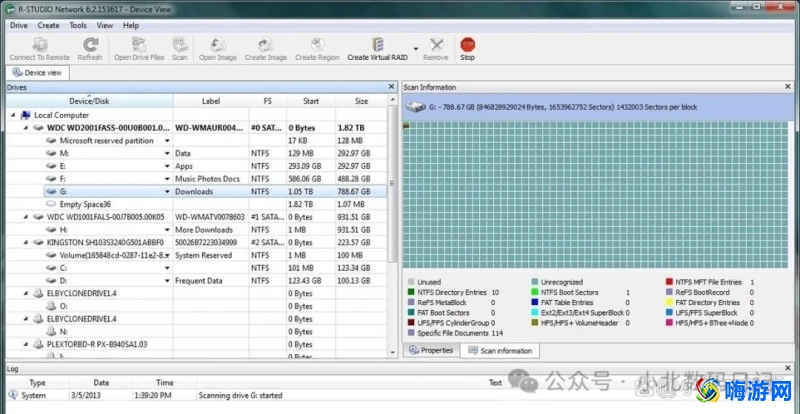Click the NTFS MFT File Entries red swatch
This screenshot has width=800, height=414.
pos(669,282)
